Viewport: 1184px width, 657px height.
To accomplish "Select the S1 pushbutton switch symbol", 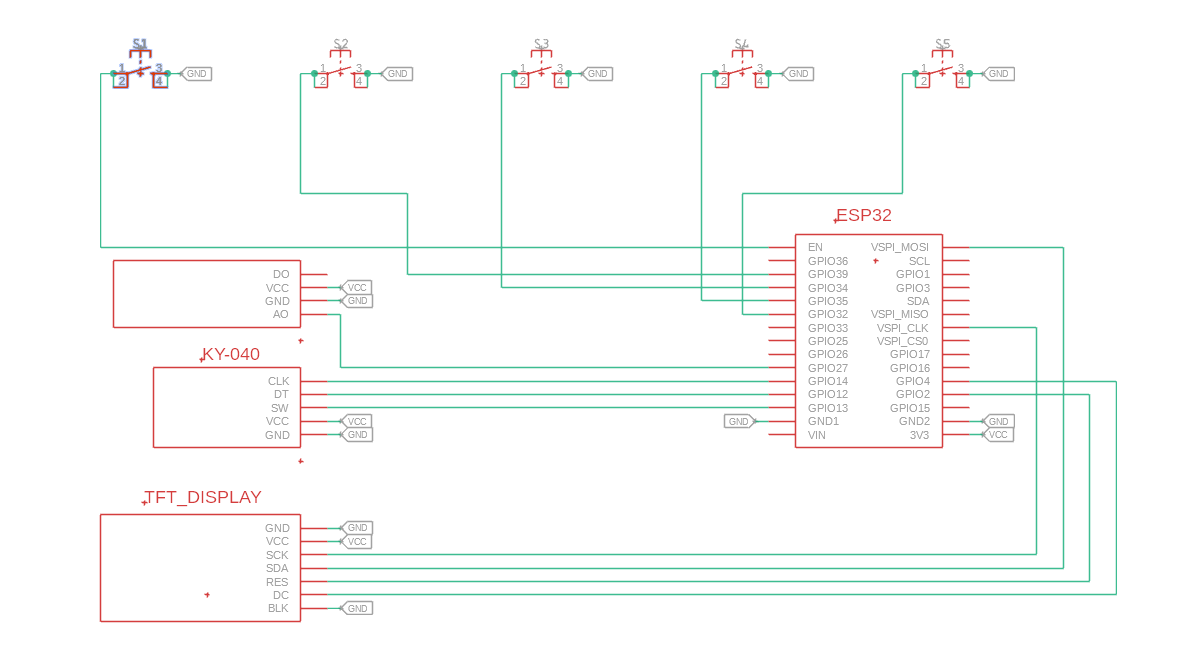I will (x=140, y=70).
